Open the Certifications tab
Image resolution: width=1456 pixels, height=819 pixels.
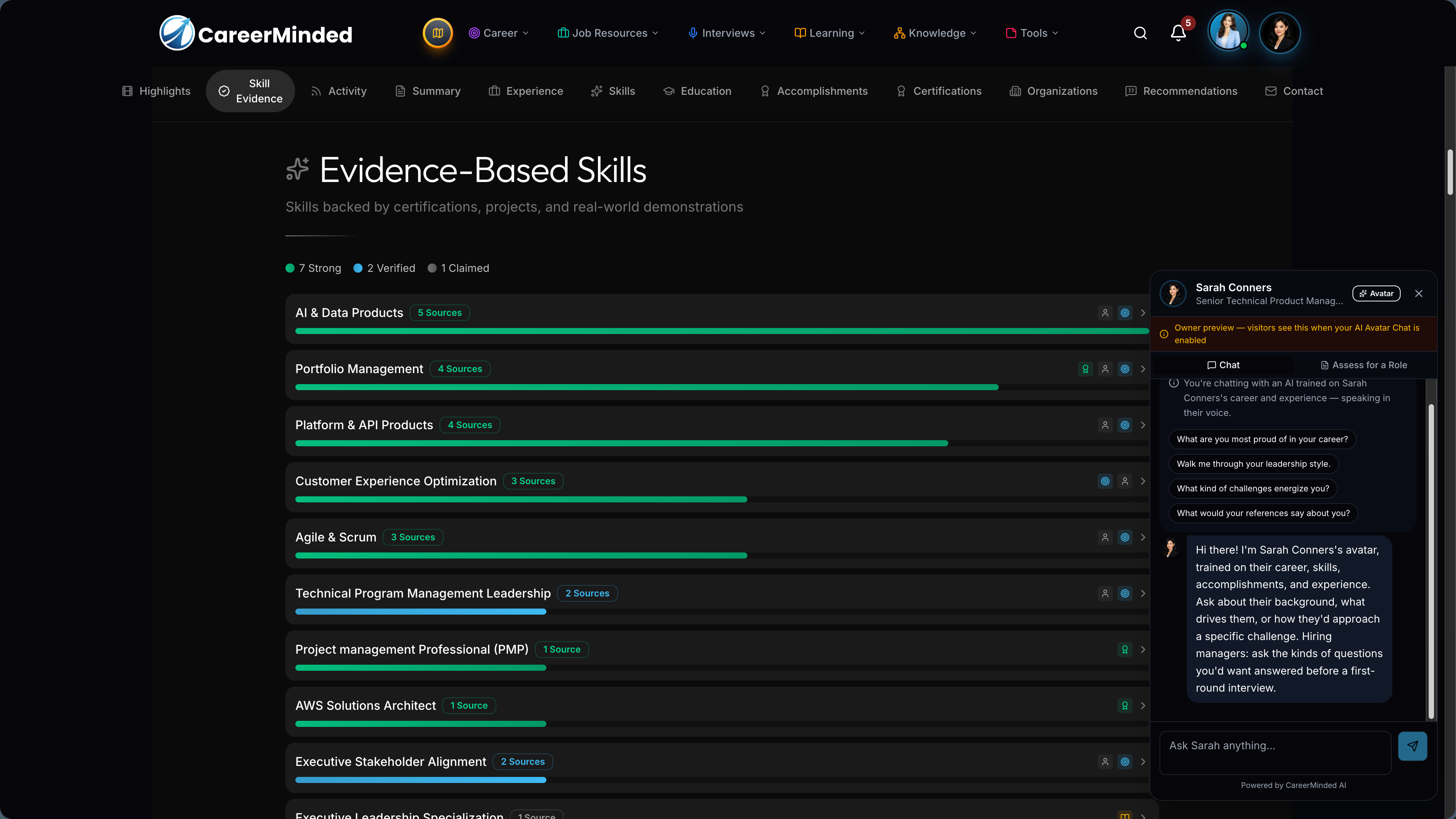[x=939, y=91]
